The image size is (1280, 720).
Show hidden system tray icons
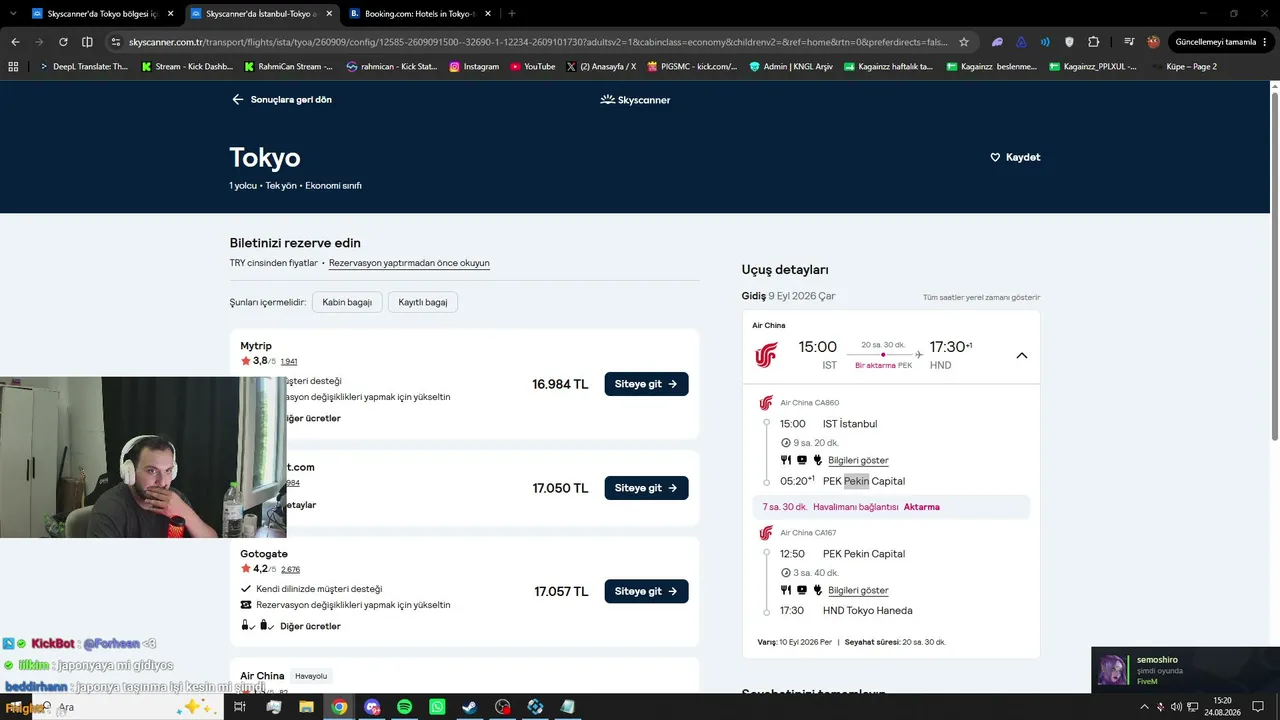1144,707
